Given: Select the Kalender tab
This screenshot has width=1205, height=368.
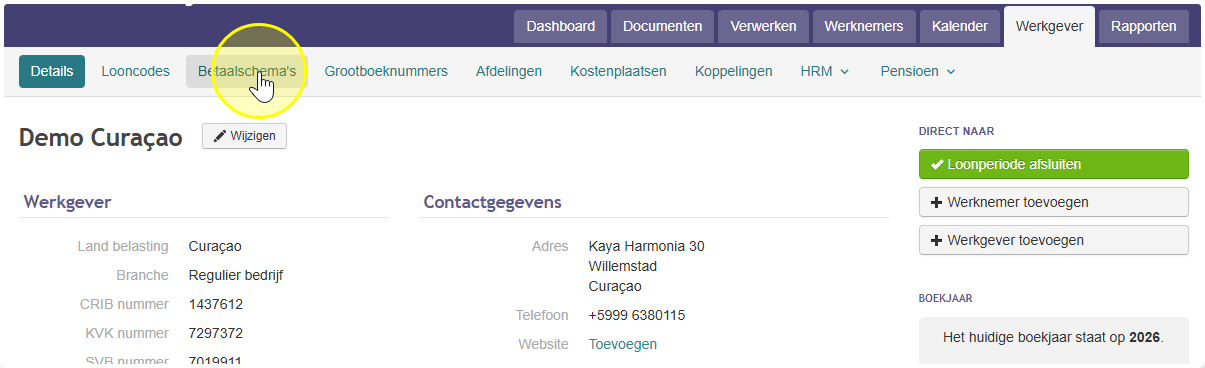Looking at the screenshot, I should pyautogui.click(x=959, y=26).
